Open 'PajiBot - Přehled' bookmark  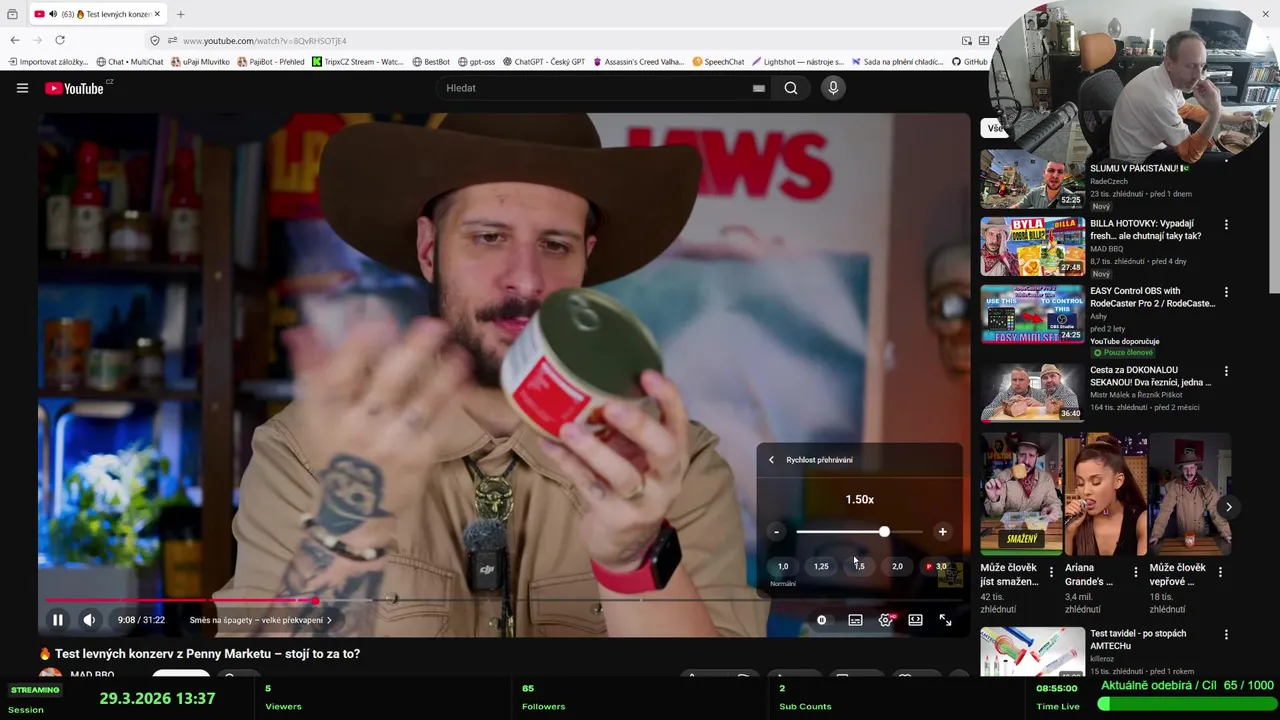(x=271, y=62)
